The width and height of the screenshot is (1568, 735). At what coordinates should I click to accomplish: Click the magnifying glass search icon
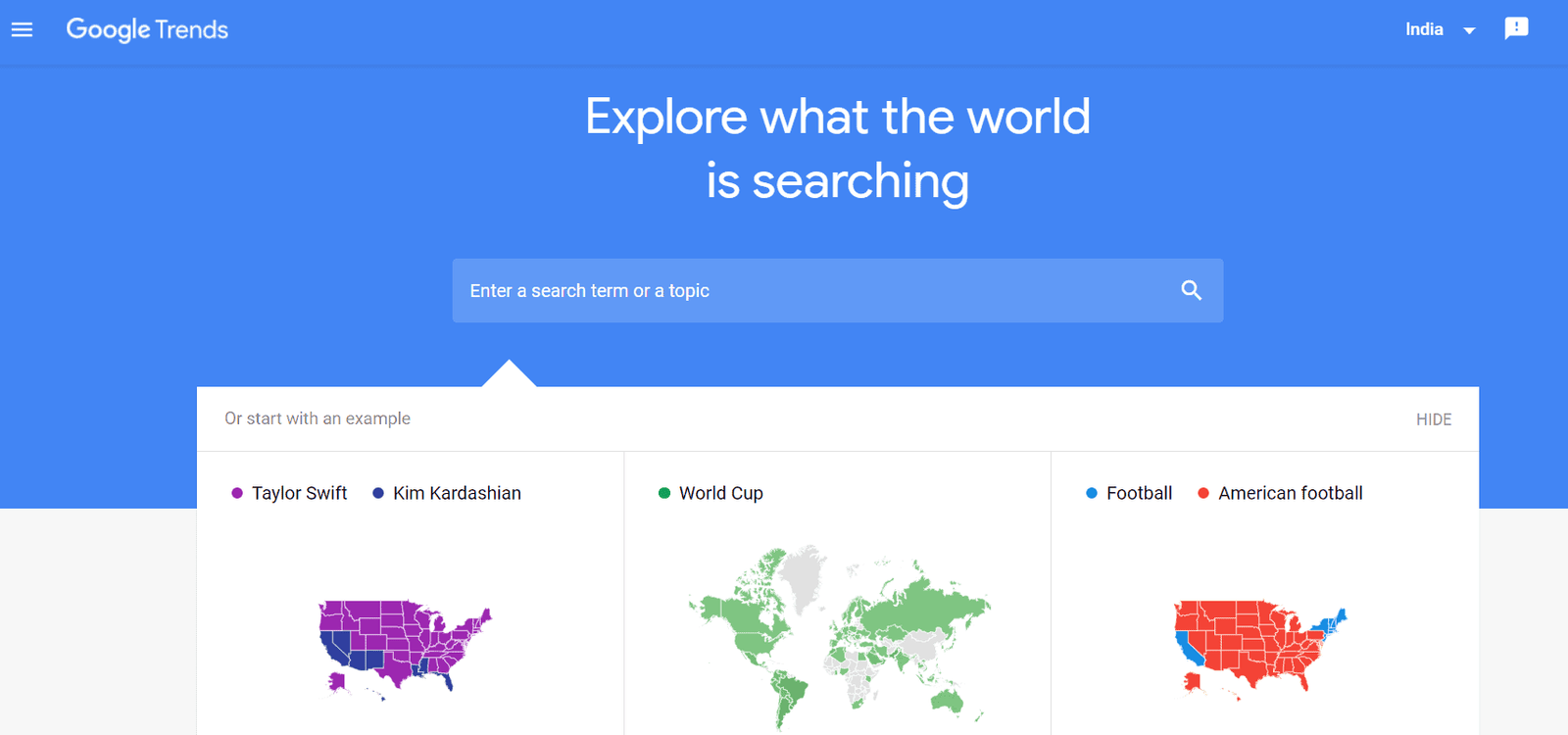[x=1191, y=290]
